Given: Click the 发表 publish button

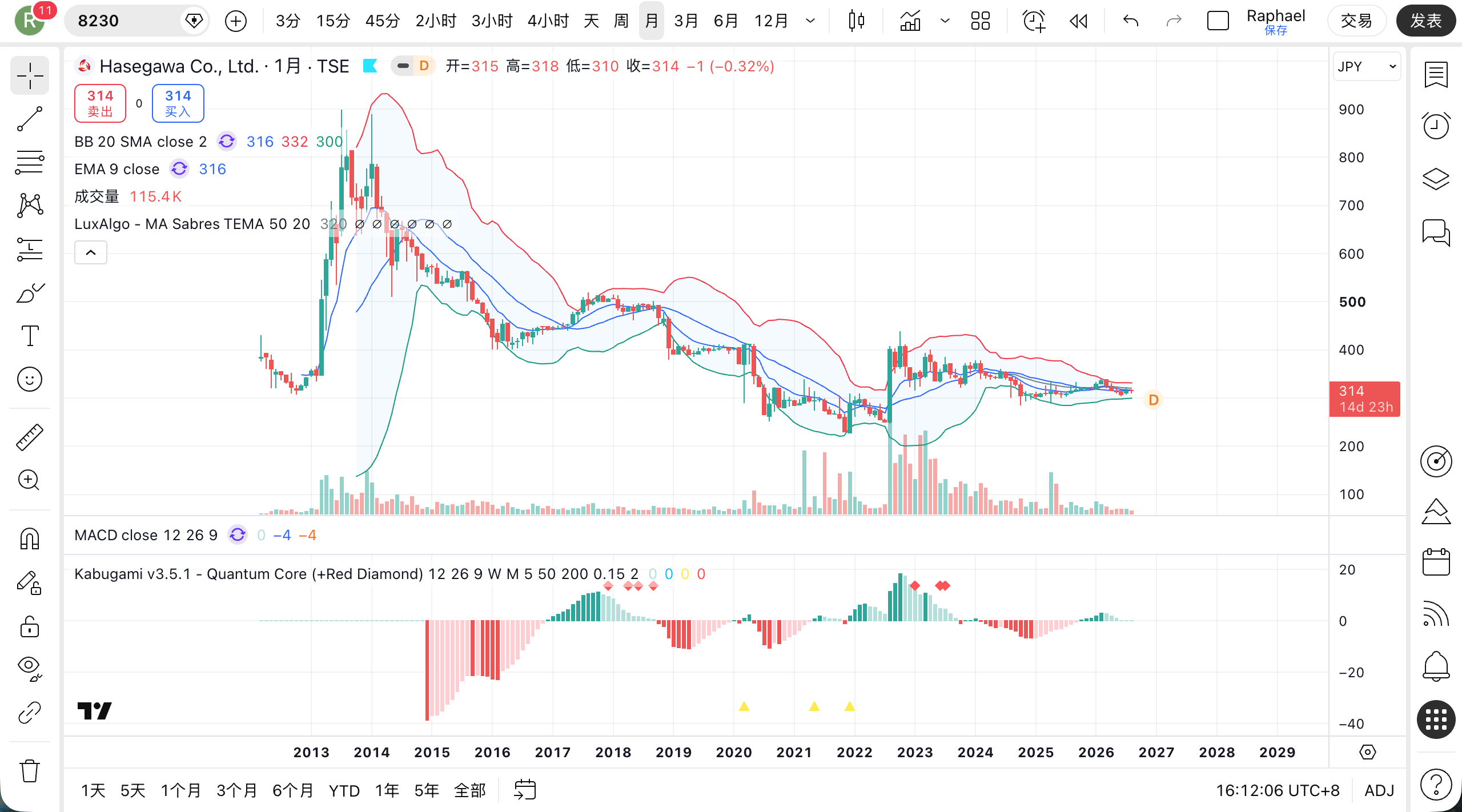Looking at the screenshot, I should (x=1426, y=21).
